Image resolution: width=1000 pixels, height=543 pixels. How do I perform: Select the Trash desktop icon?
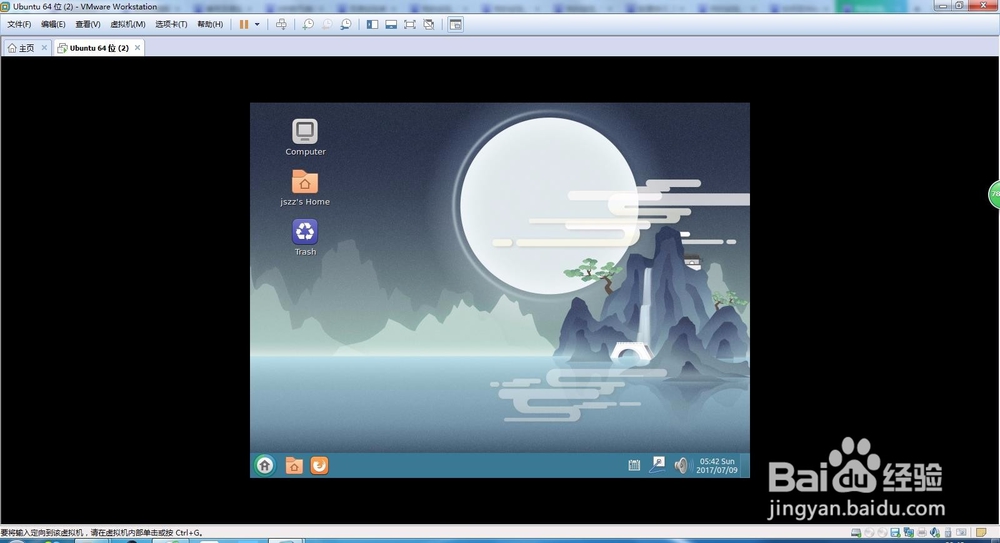pyautogui.click(x=305, y=237)
